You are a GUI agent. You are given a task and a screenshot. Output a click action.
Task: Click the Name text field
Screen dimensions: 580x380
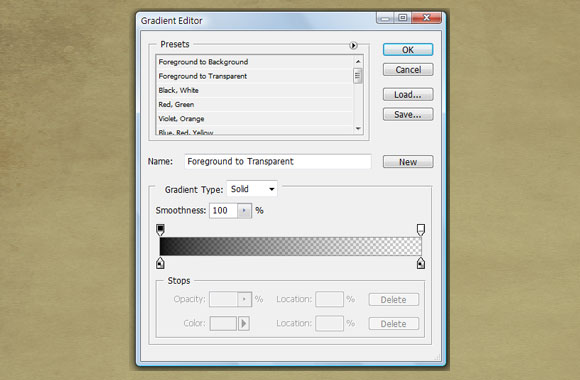(x=278, y=161)
